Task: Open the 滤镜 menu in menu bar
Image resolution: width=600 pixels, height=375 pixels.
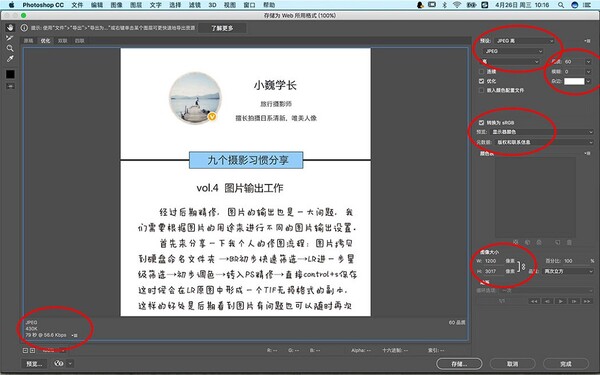Action: [x=195, y=5]
